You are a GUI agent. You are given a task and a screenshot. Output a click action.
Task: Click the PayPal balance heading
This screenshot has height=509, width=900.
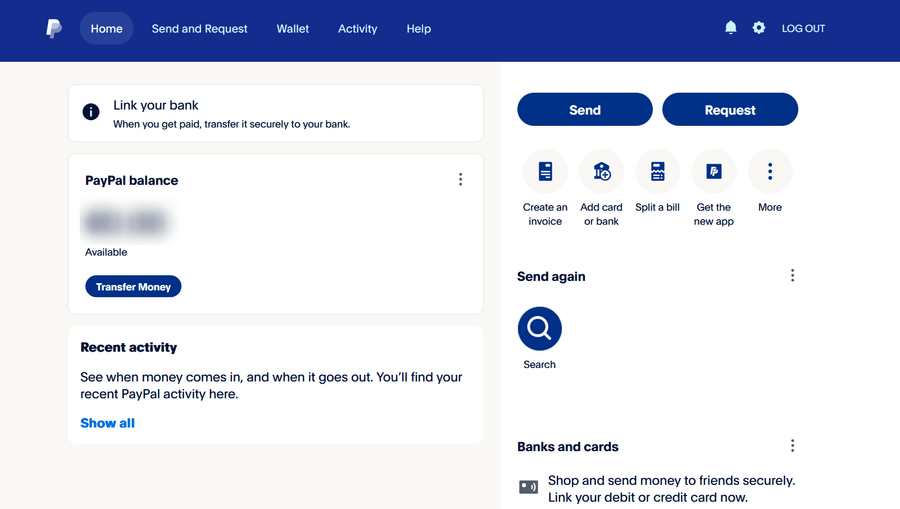[131, 180]
